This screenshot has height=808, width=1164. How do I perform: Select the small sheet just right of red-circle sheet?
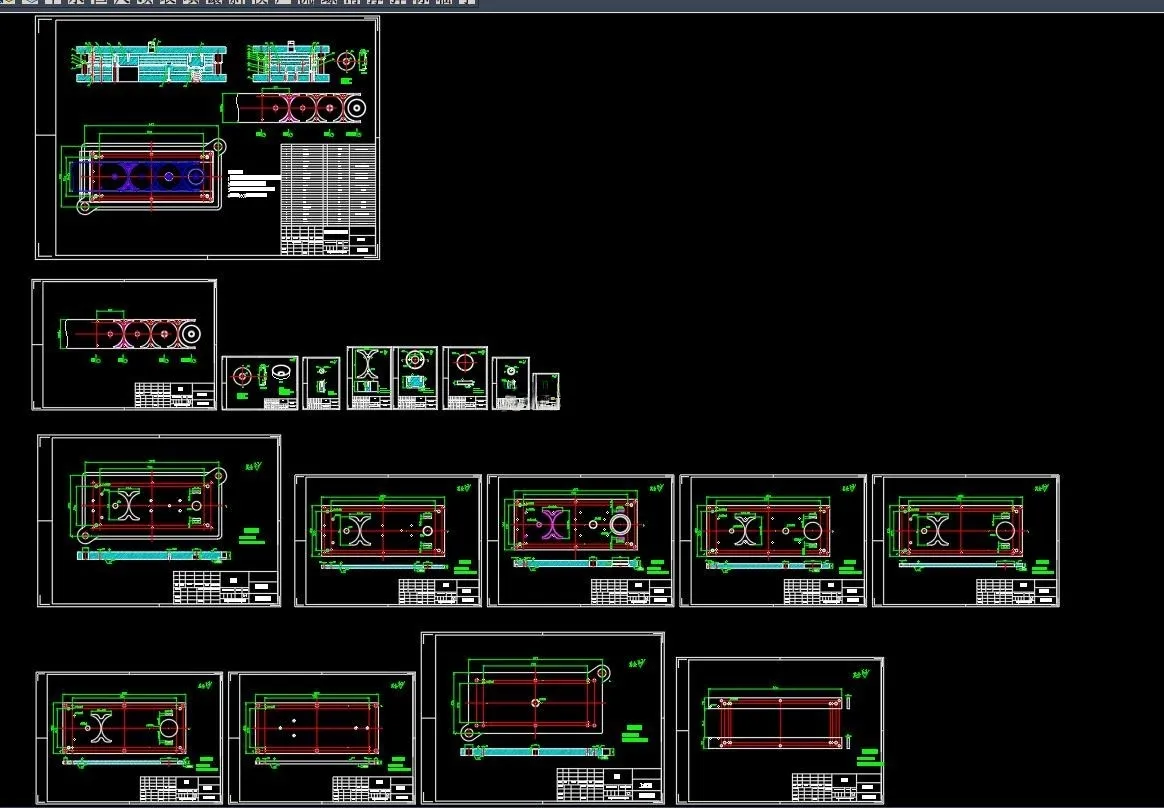point(511,382)
